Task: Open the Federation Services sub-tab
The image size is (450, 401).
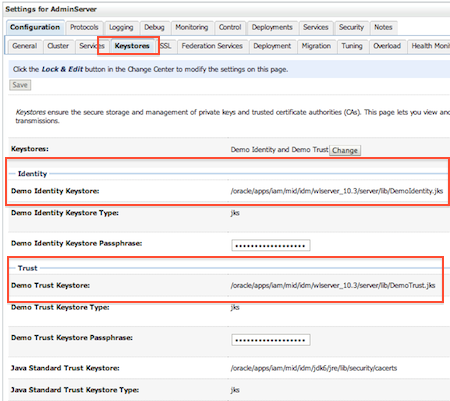Action: [212, 46]
